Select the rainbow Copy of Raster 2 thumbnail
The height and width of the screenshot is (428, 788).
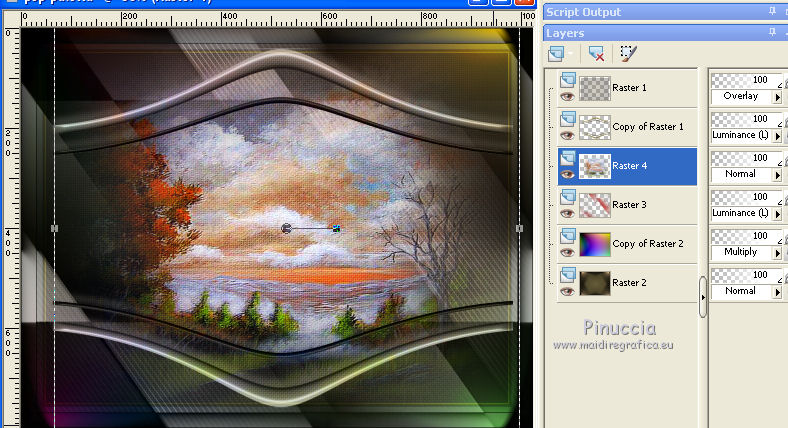tap(595, 245)
